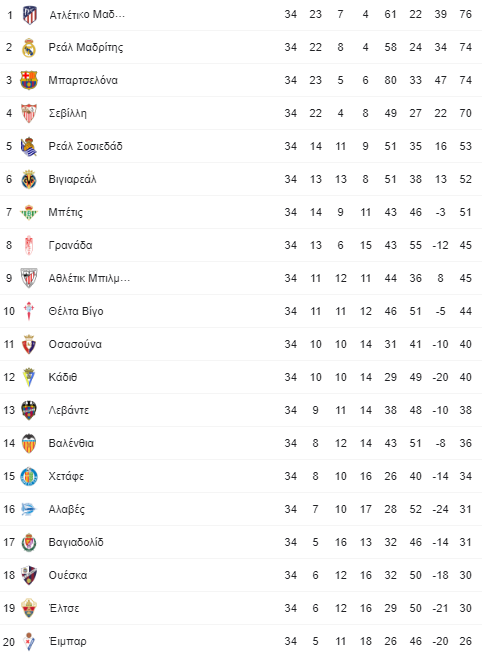Open the Ουέσκα team link
This screenshot has width=482, height=657.
68,575
